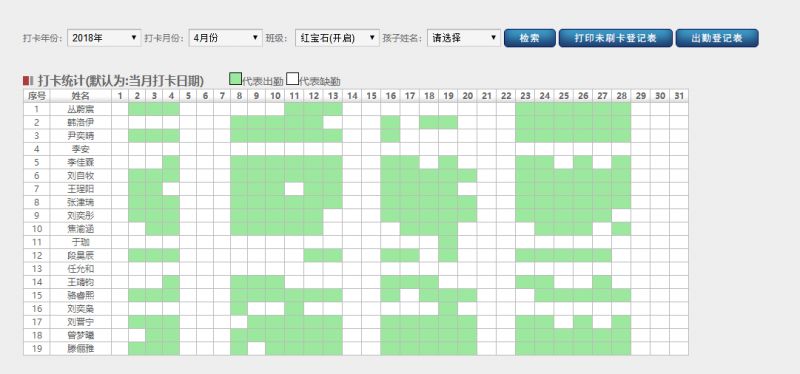Click row 5's white cell for day 18

[x=429, y=162]
